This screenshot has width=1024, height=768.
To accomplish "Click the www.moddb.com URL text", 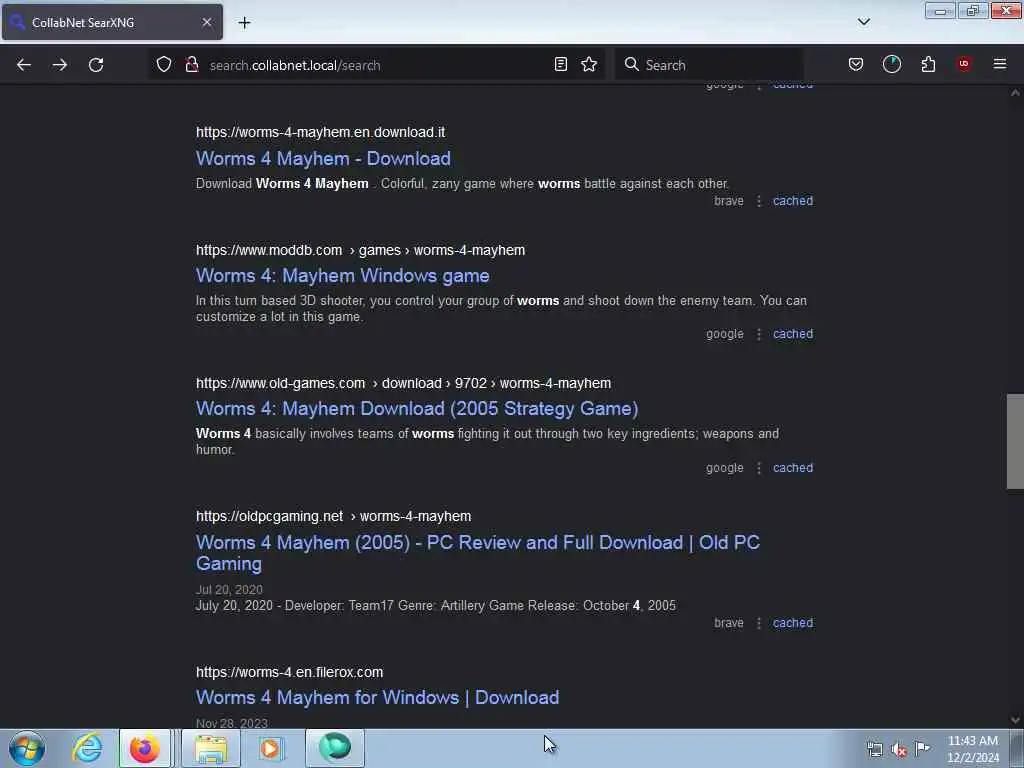I will pos(269,250).
